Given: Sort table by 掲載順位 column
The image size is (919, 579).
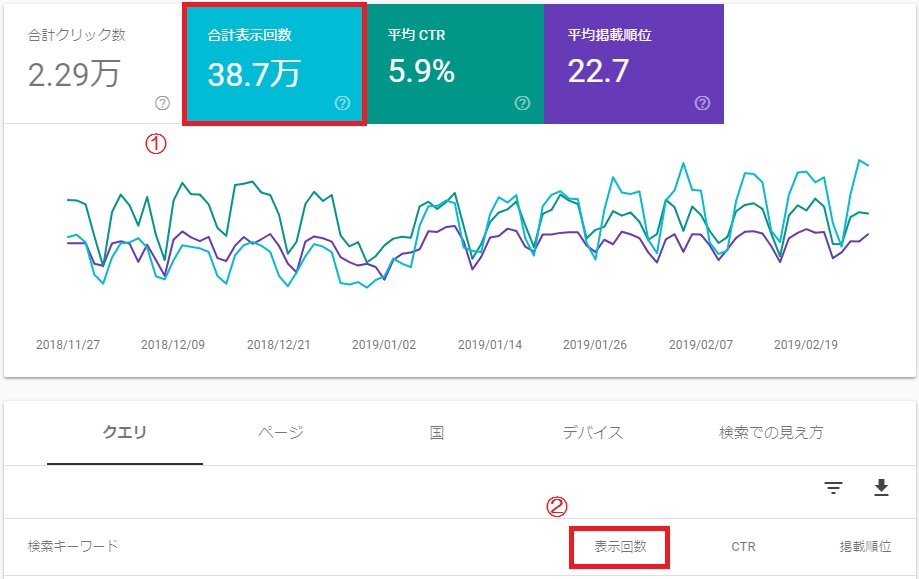Looking at the screenshot, I should coord(865,547).
